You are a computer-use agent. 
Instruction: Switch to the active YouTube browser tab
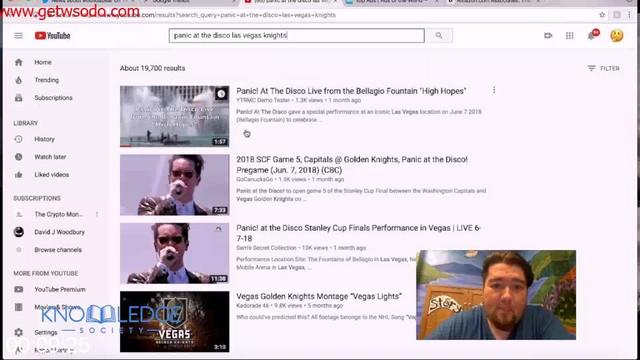291,2
